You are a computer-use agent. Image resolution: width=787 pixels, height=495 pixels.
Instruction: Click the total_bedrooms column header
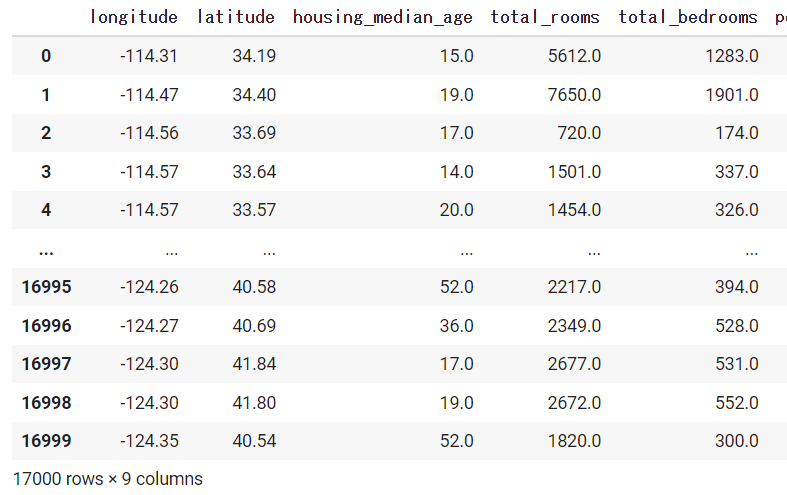[688, 17]
